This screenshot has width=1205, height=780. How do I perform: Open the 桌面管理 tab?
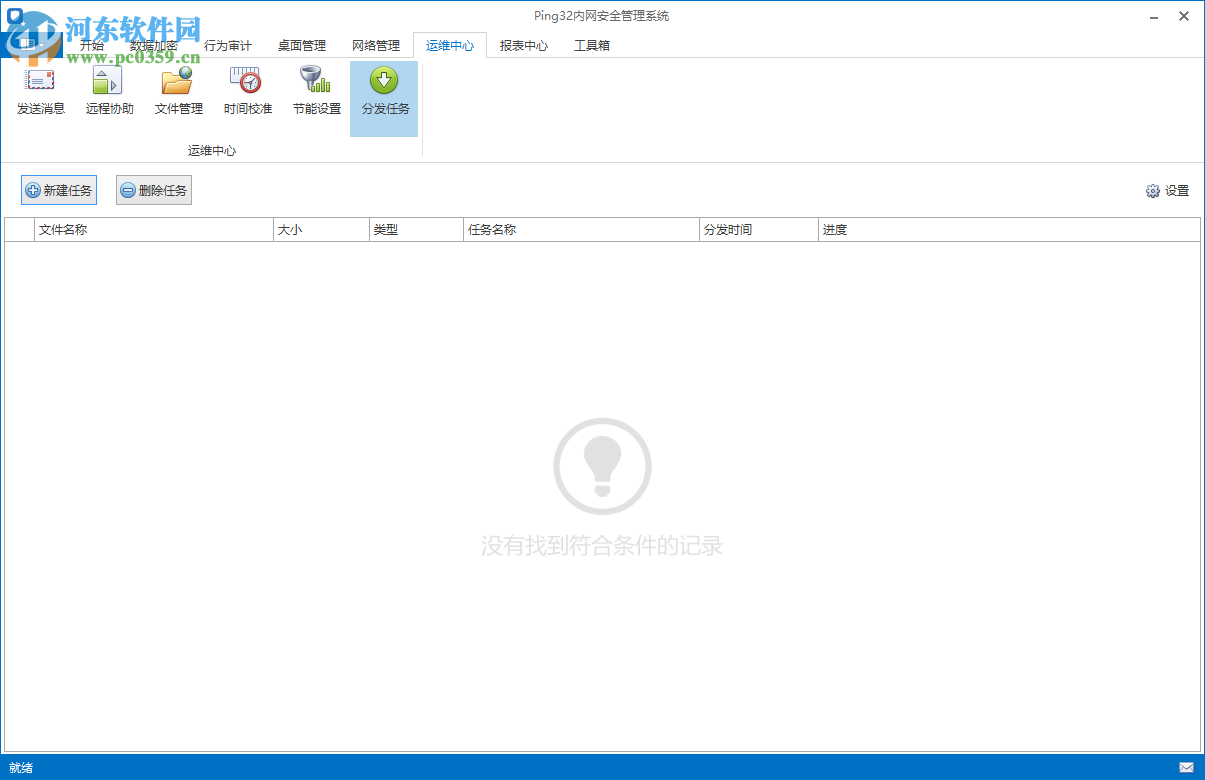[301, 45]
